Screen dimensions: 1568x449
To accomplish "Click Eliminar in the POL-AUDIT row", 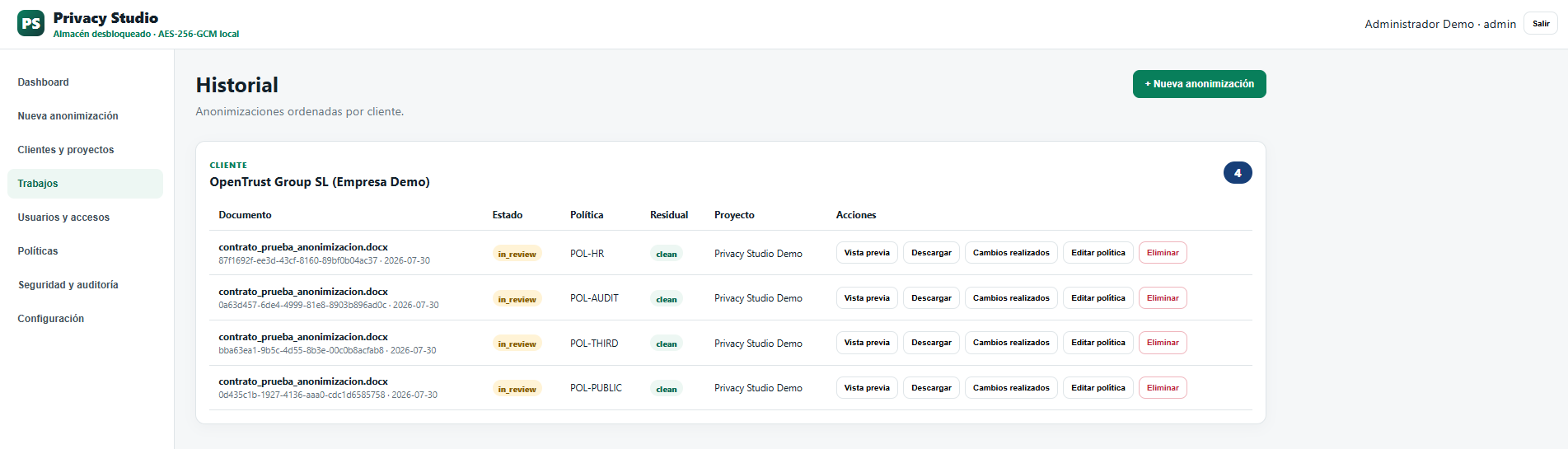I will pos(1163,298).
